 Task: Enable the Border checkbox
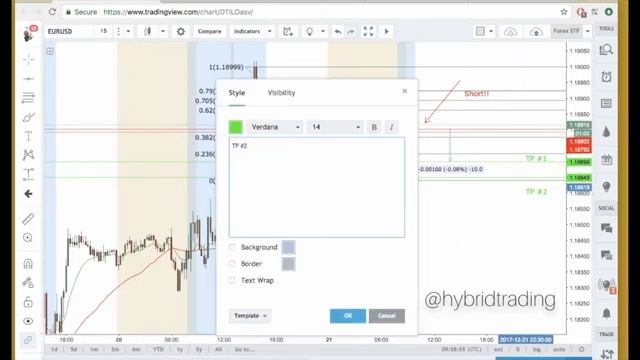232,264
